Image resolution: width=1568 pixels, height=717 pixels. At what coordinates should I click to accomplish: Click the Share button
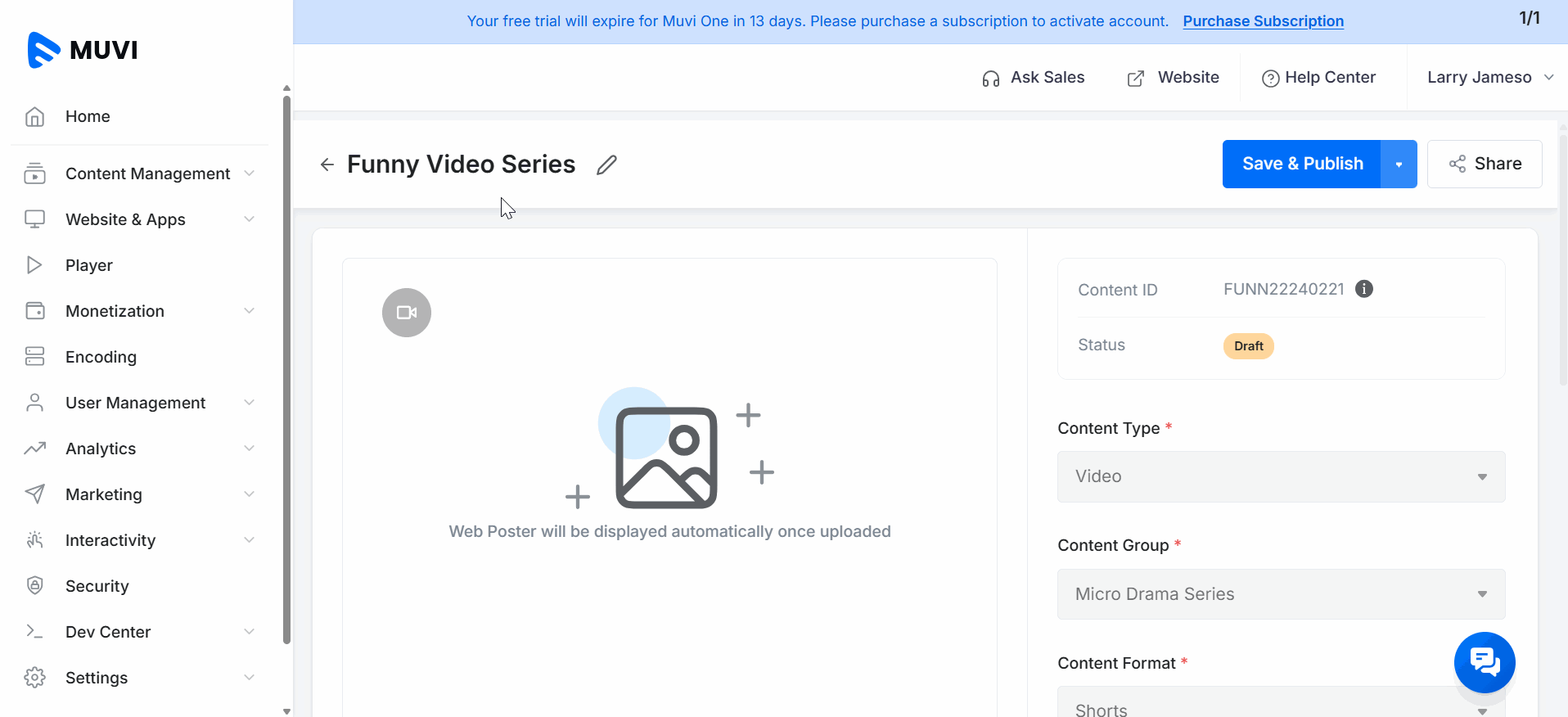click(1485, 165)
